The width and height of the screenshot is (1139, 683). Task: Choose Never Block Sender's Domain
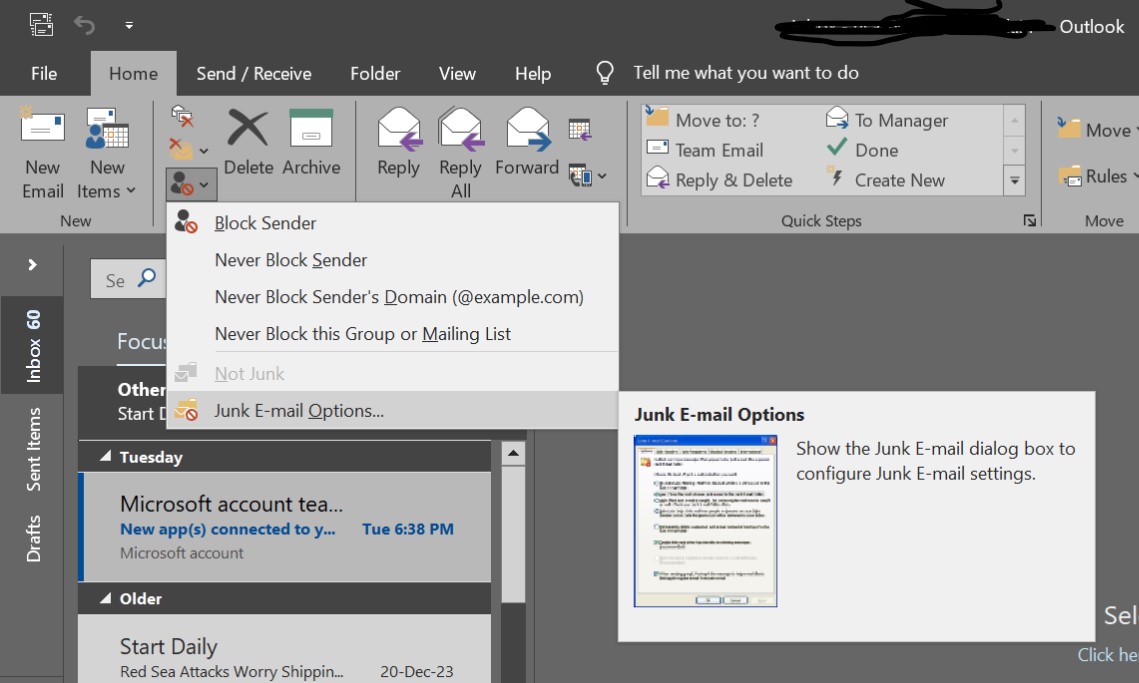point(392,297)
